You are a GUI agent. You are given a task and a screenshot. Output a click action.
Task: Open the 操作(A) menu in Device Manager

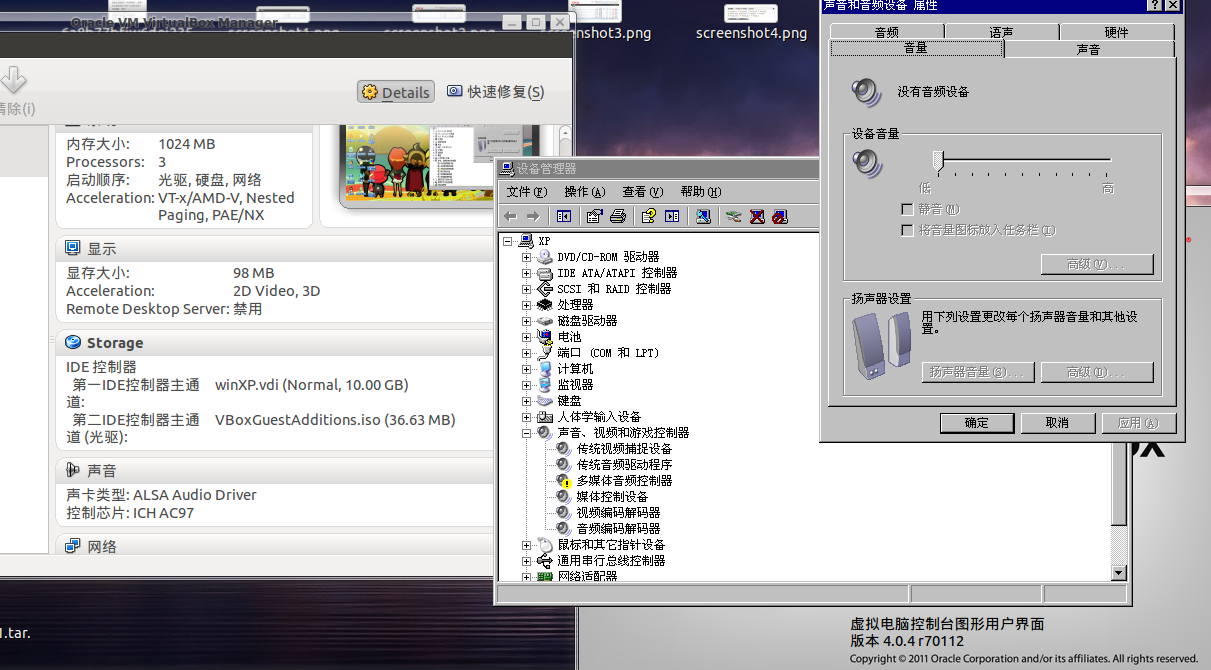pos(585,192)
